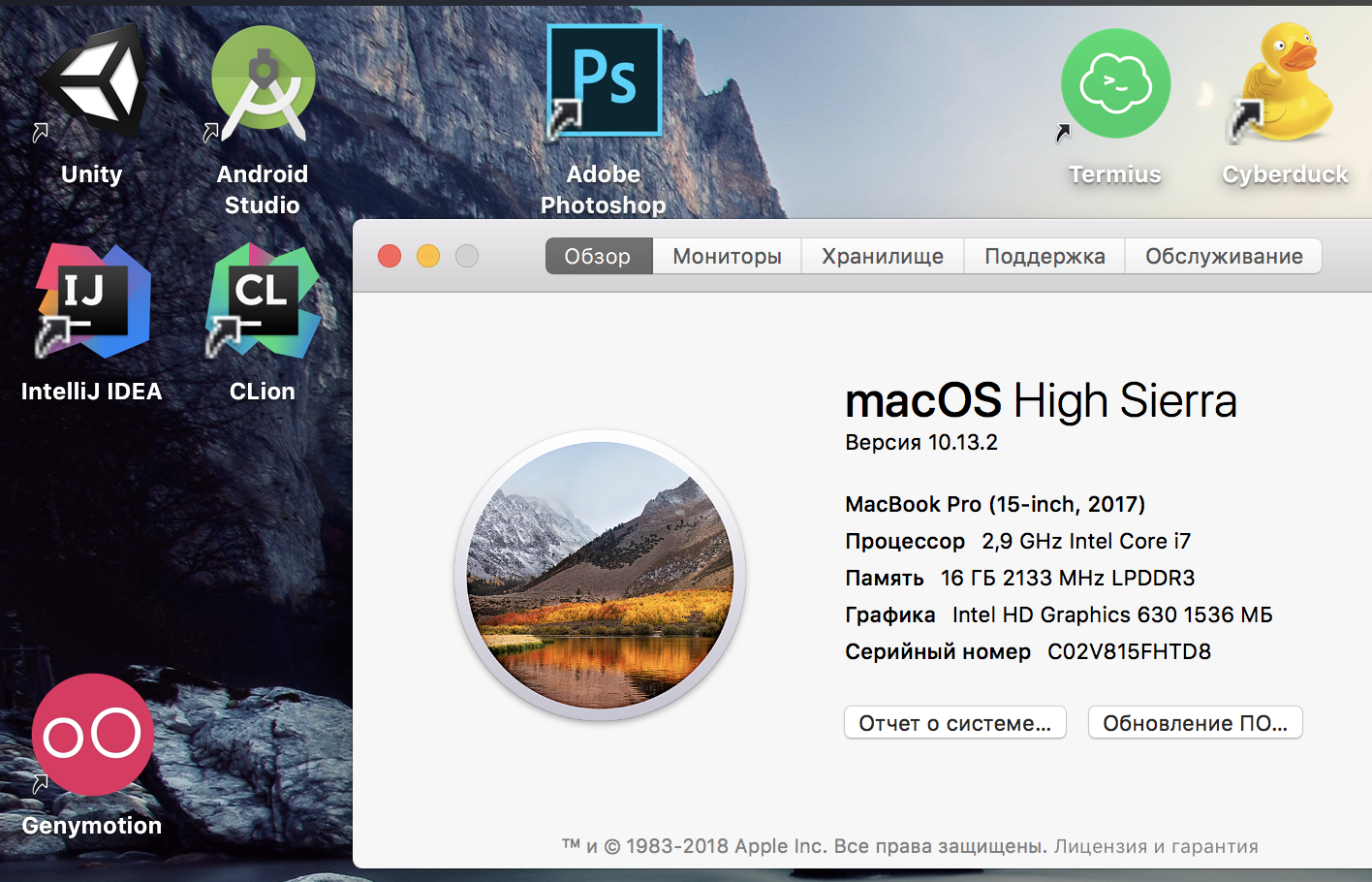Switch to the Обзор tab
This screenshot has height=882, width=1372.
598,256
